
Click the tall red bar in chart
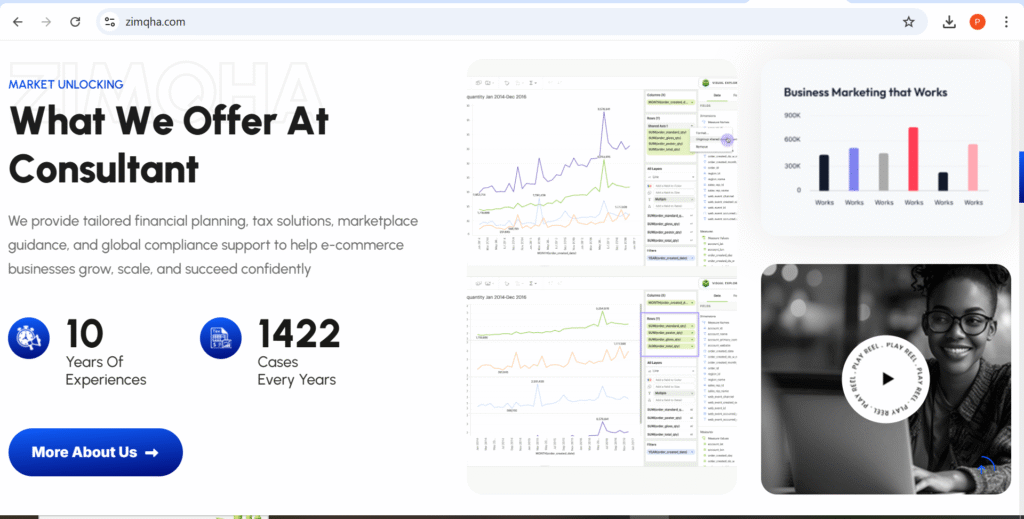point(913,158)
